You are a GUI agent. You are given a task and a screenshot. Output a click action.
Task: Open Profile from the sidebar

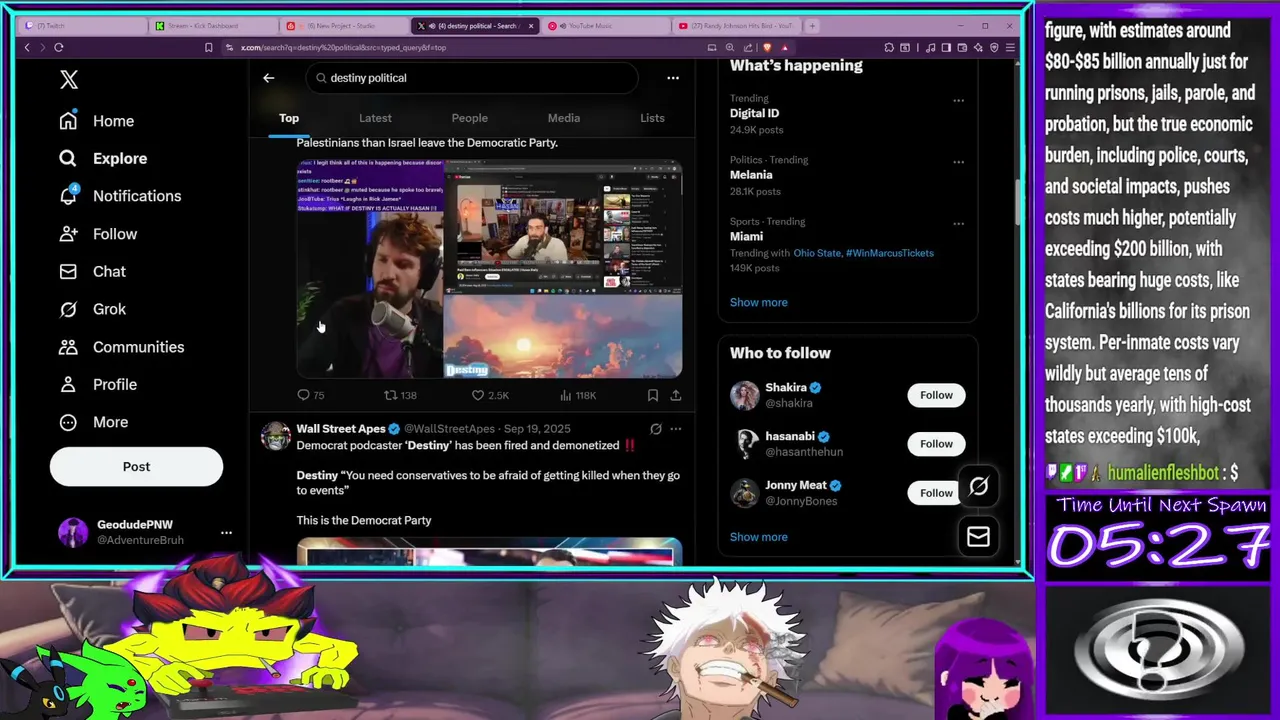[98, 384]
